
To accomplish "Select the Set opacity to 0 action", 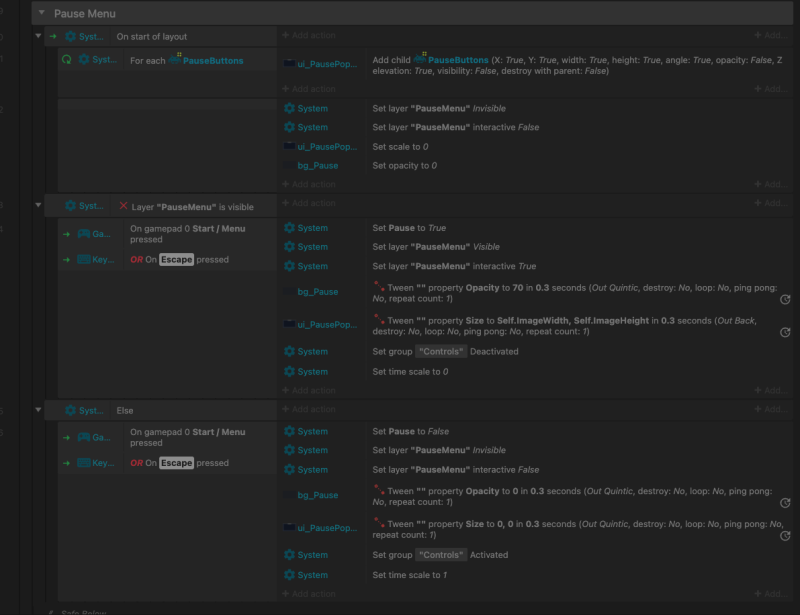I will [x=404, y=166].
